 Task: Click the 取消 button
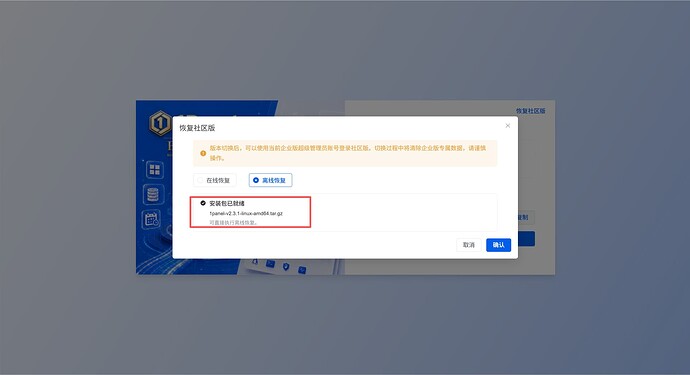click(x=469, y=245)
